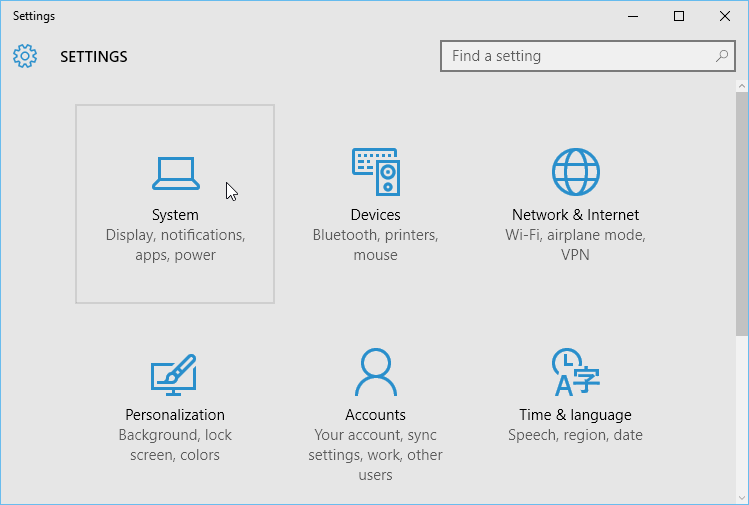Click "Wi-Fi, airplane mode, VPN" description

[x=575, y=245]
